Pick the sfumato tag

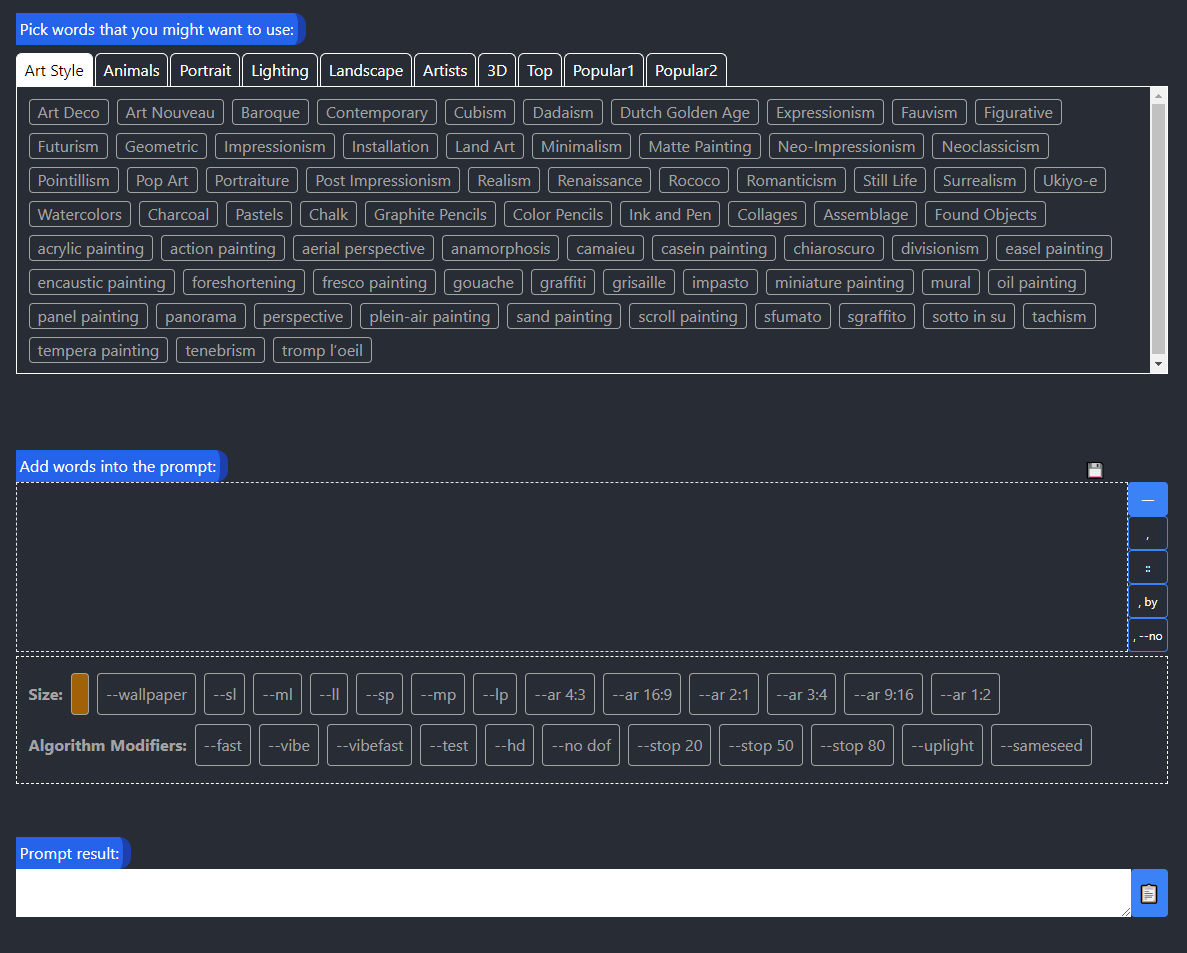pos(793,316)
